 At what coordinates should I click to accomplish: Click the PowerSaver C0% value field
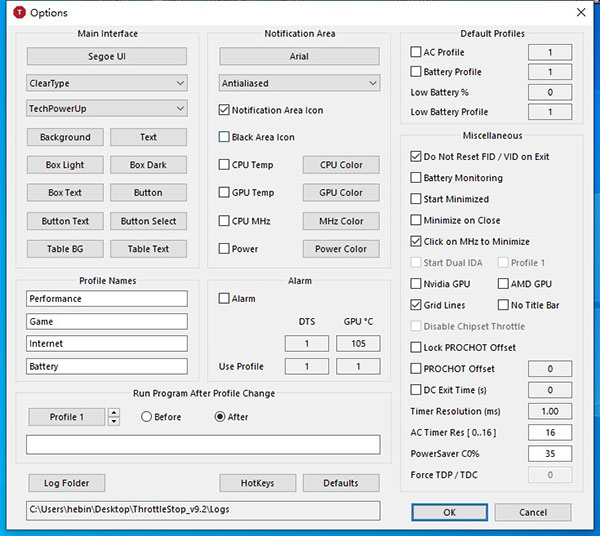[549, 453]
